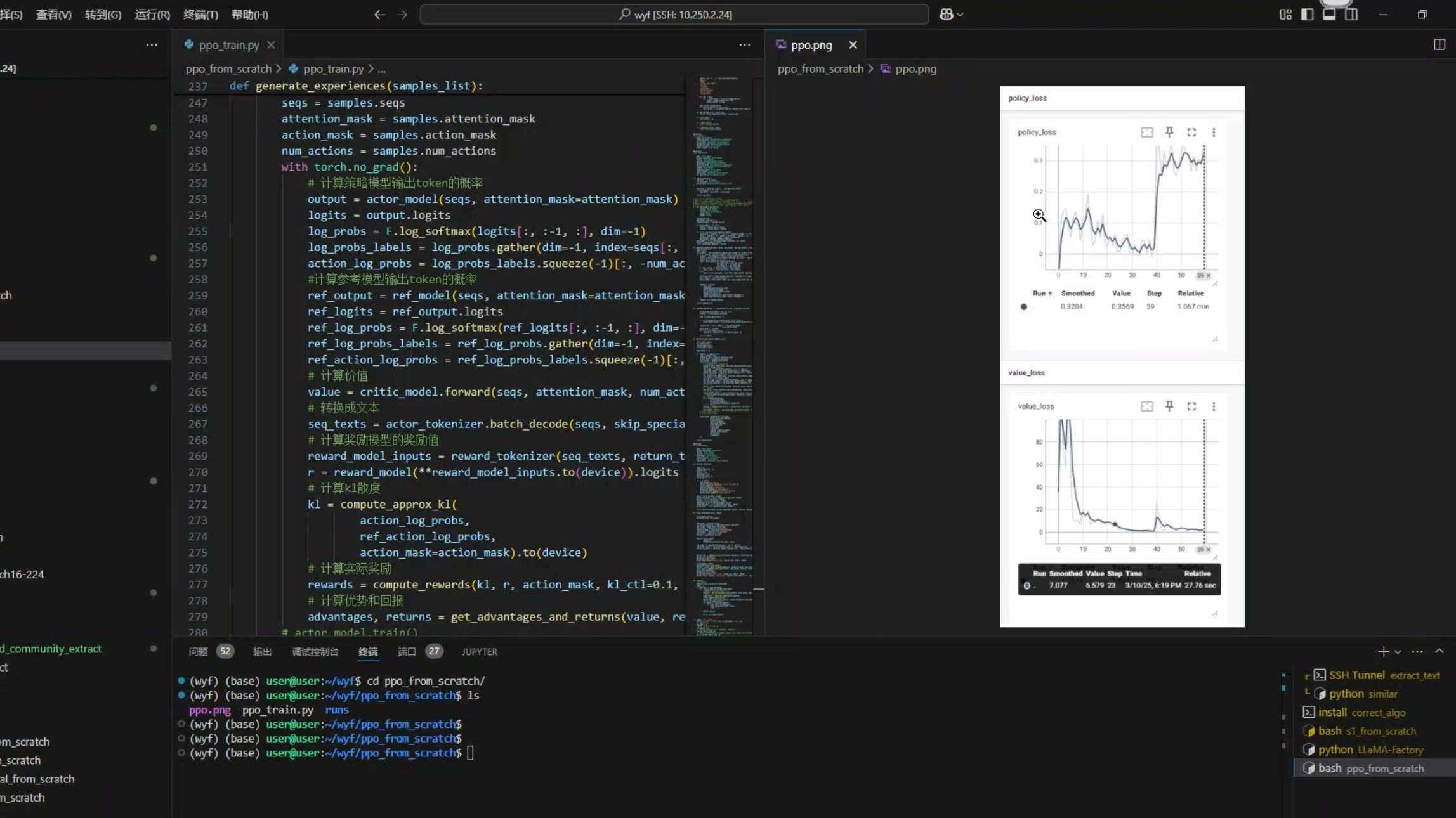Click the ppo_from_scratch breadcrumb above the code
1456x818 pixels.
point(228,68)
